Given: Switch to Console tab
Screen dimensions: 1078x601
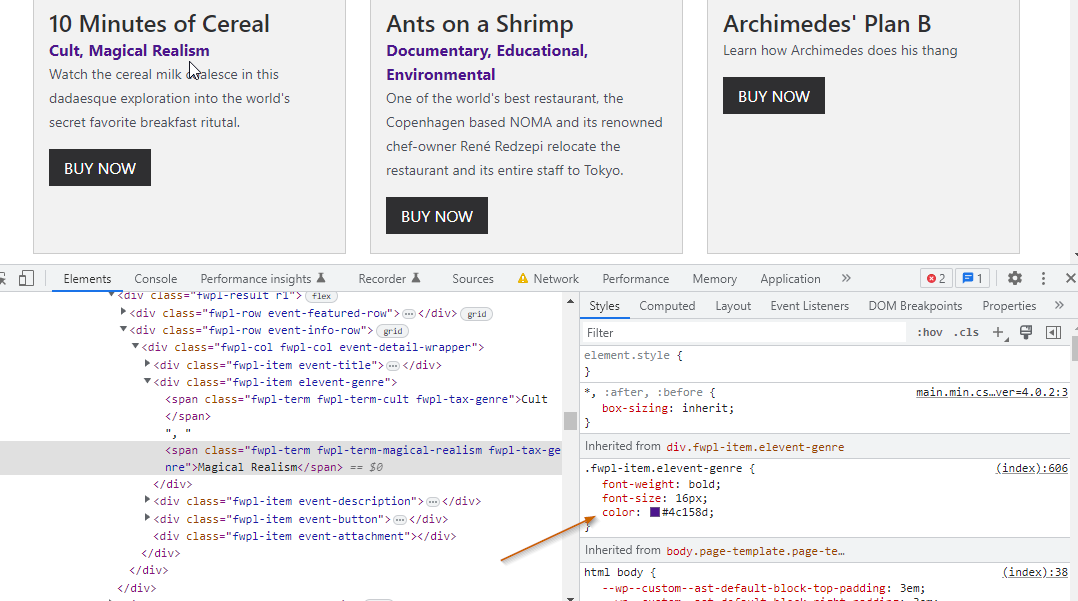Looking at the screenshot, I should pos(155,278).
